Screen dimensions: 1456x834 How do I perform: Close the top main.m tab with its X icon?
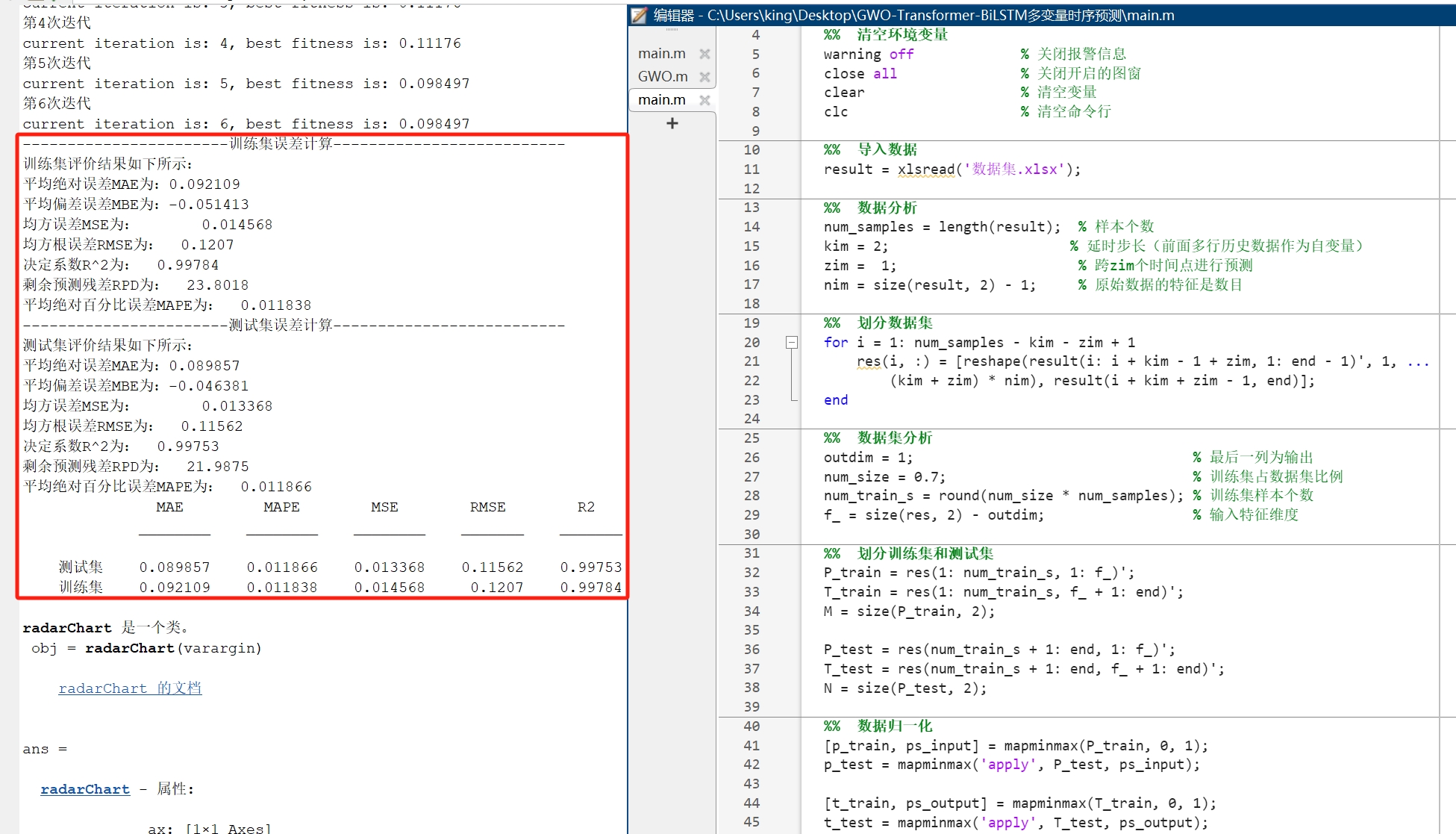click(704, 53)
